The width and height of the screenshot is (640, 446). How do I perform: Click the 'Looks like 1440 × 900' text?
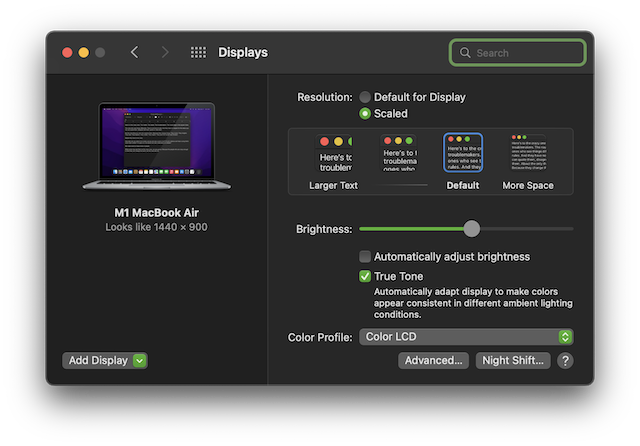pyautogui.click(x=156, y=227)
